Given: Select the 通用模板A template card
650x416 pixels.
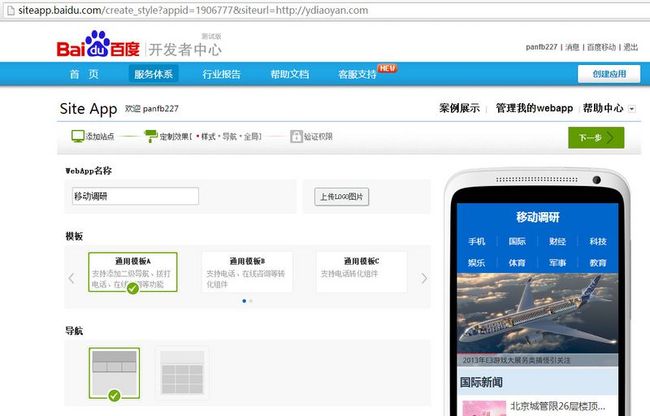Looking at the screenshot, I should coord(133,272).
